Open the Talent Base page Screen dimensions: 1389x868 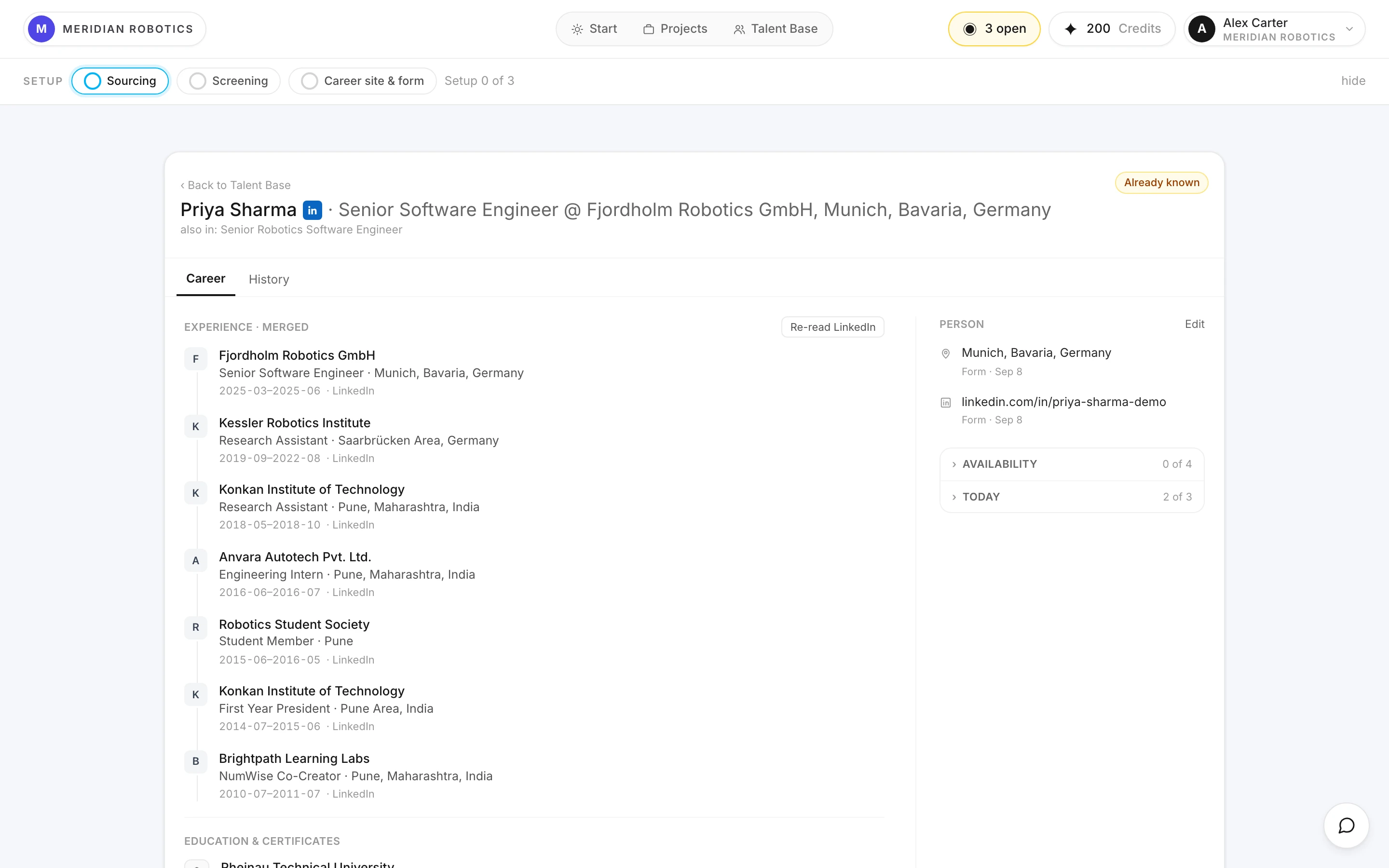point(776,29)
